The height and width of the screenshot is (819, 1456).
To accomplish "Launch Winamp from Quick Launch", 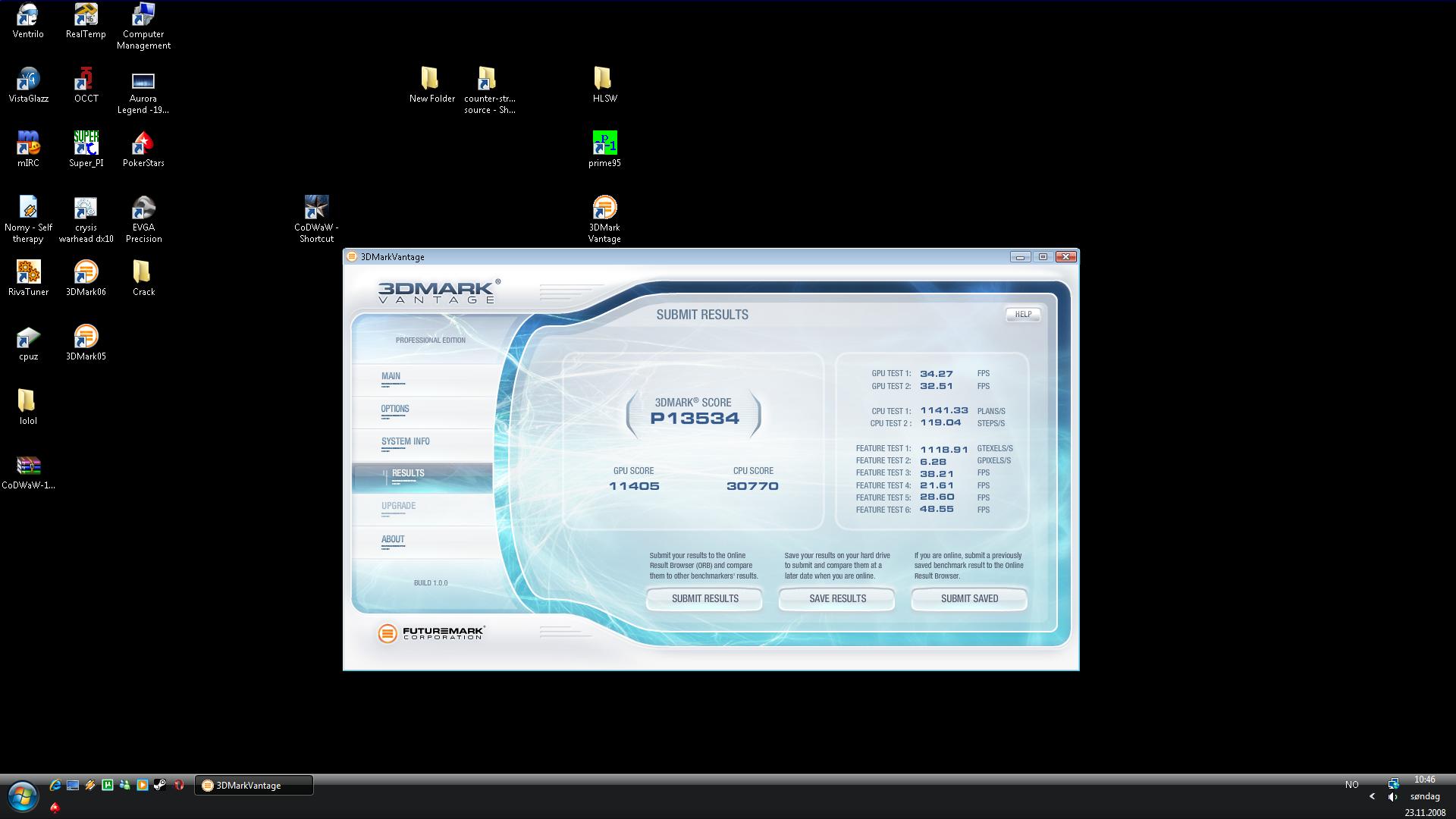I will [x=90, y=786].
